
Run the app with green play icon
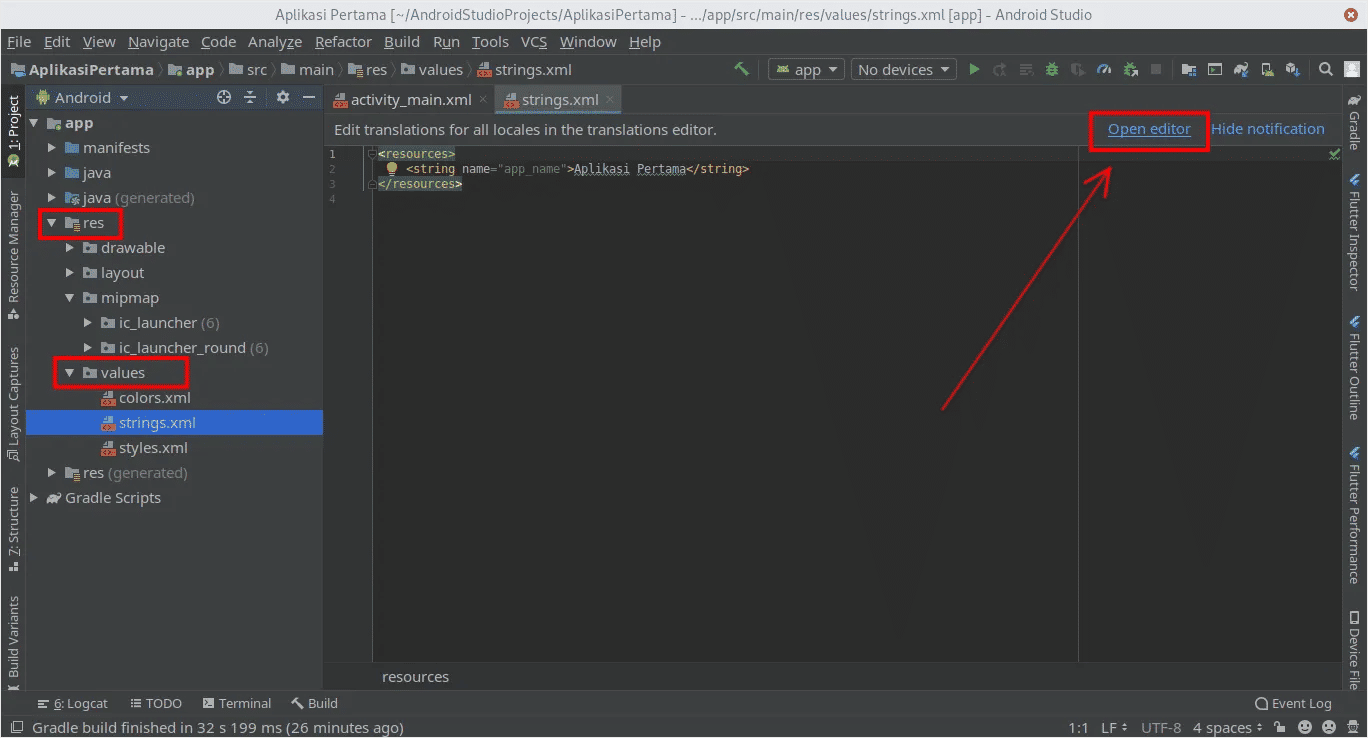click(x=974, y=69)
